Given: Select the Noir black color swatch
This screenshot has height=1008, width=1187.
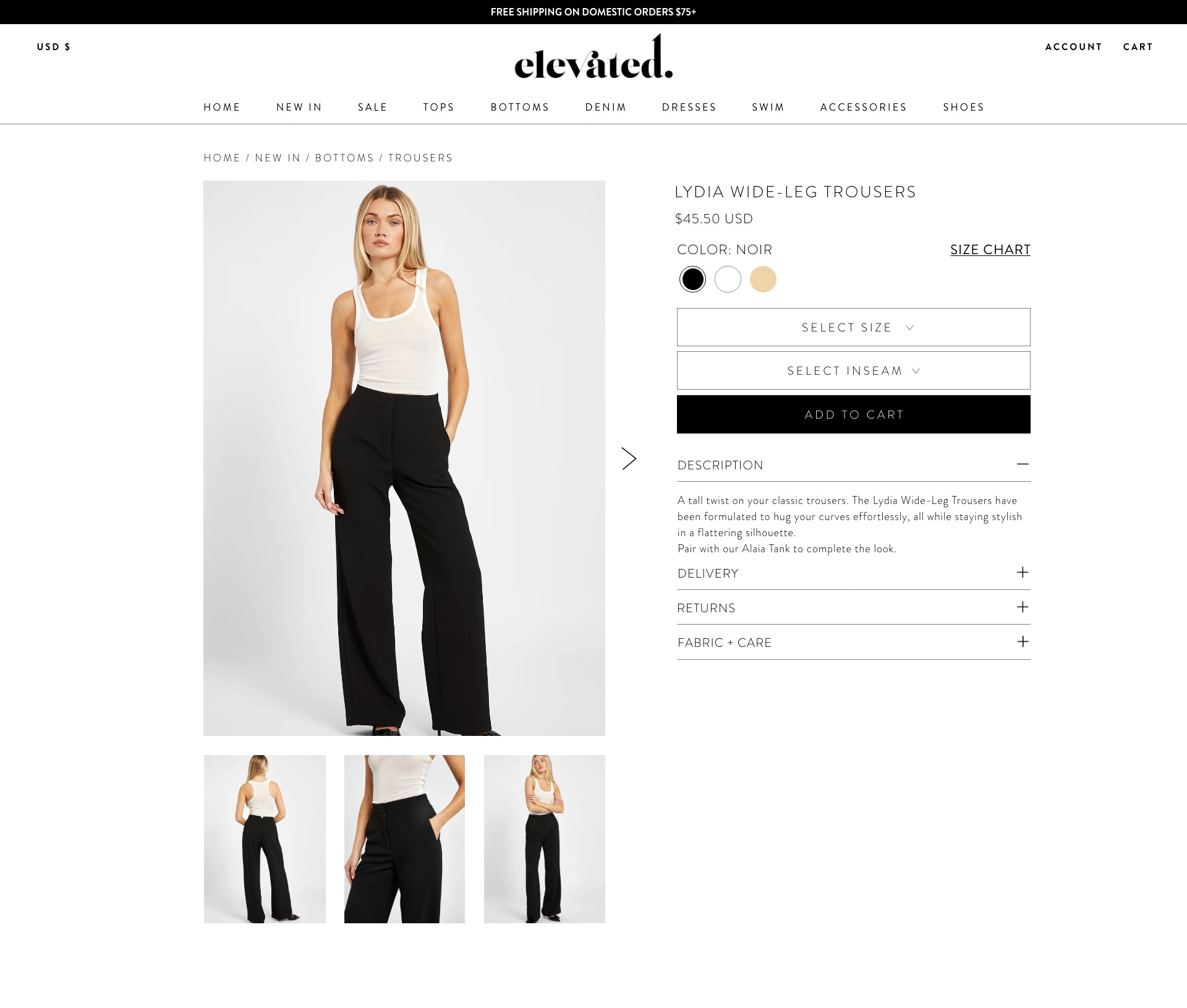Looking at the screenshot, I should coord(692,279).
